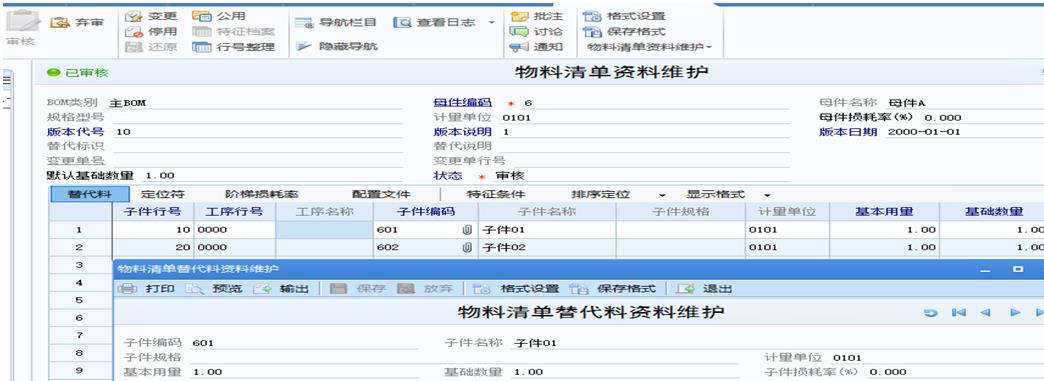
Task: Switch to the 定位符 tab
Action: pos(163,194)
